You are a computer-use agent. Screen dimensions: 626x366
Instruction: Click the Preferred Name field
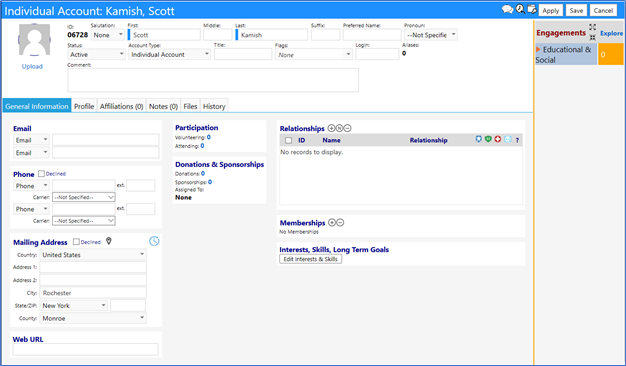(372, 35)
